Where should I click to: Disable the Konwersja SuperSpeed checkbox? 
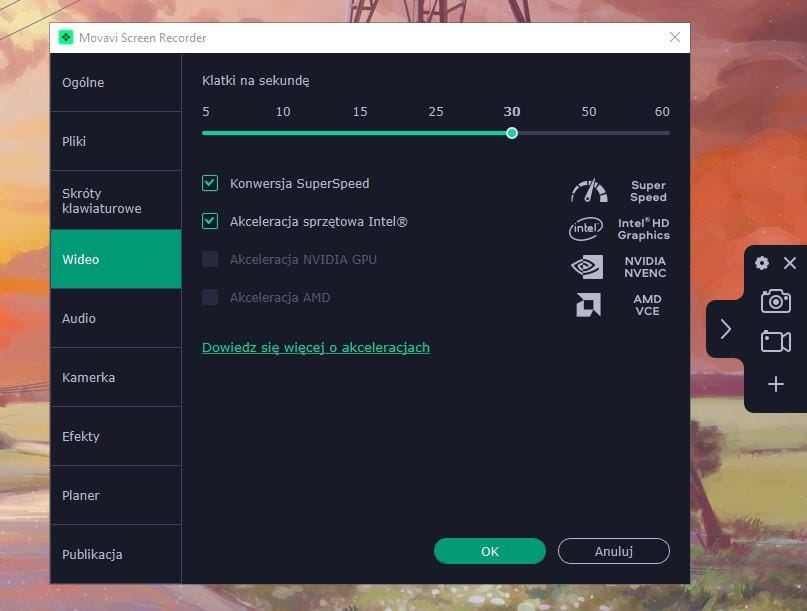[x=210, y=183]
